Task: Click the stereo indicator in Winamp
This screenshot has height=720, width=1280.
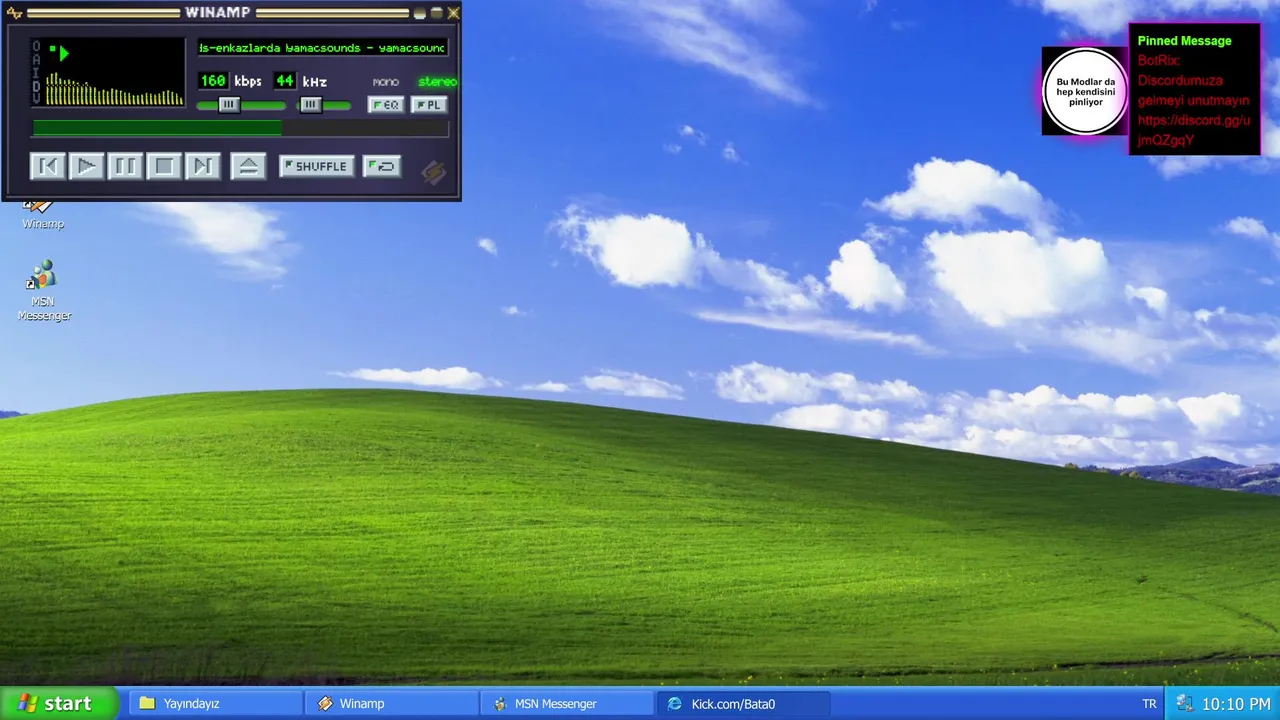Action: click(437, 82)
